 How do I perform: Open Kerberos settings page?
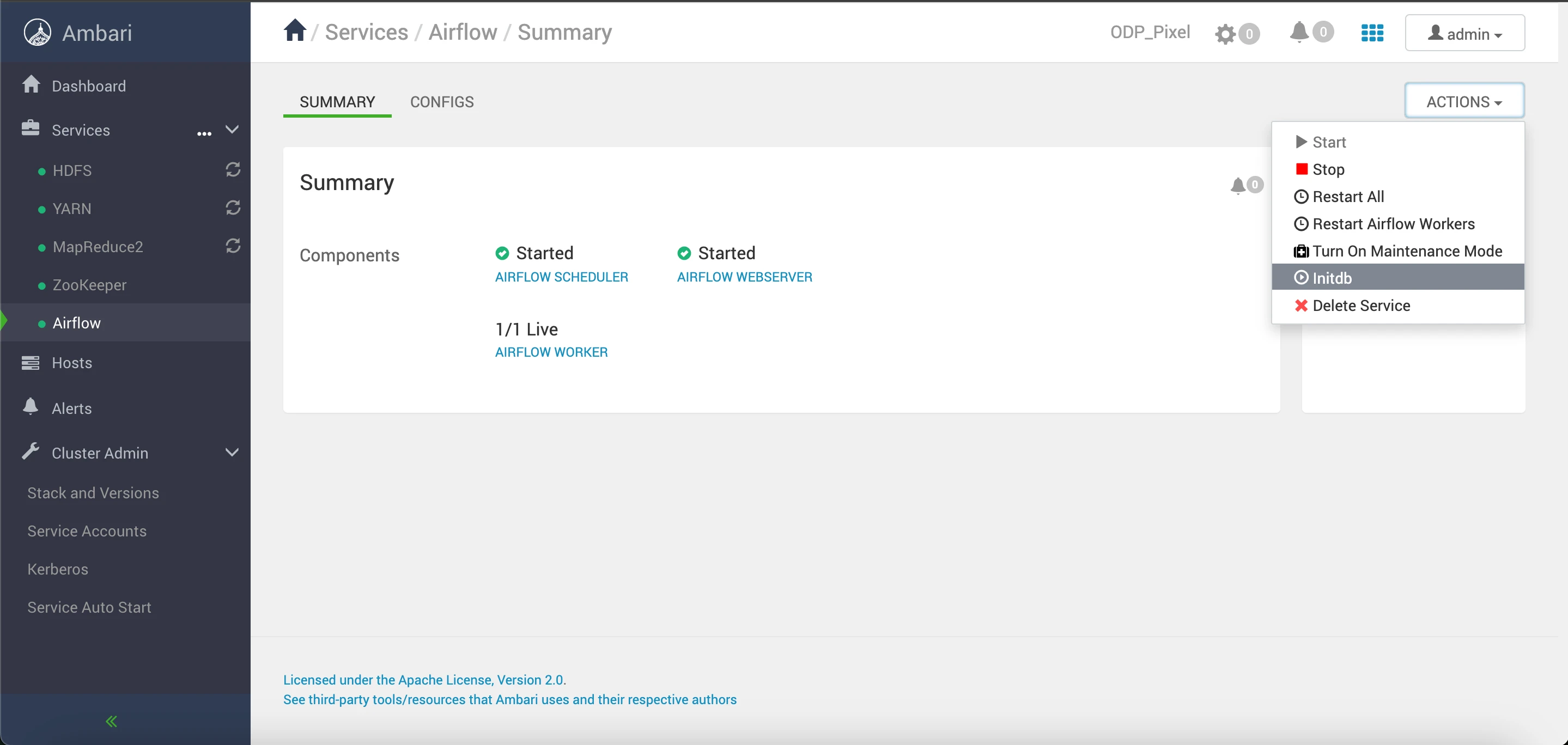tap(58, 569)
